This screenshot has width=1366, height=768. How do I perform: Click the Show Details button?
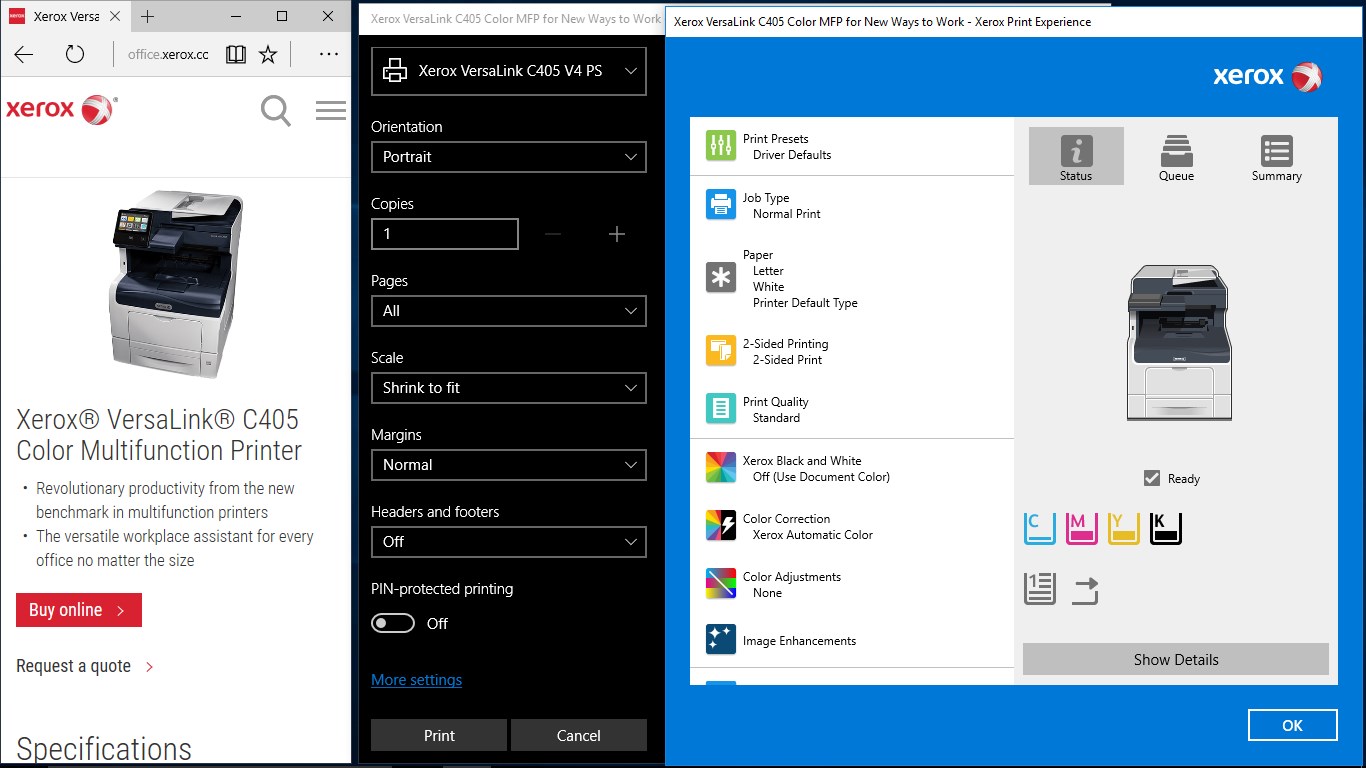coord(1176,660)
